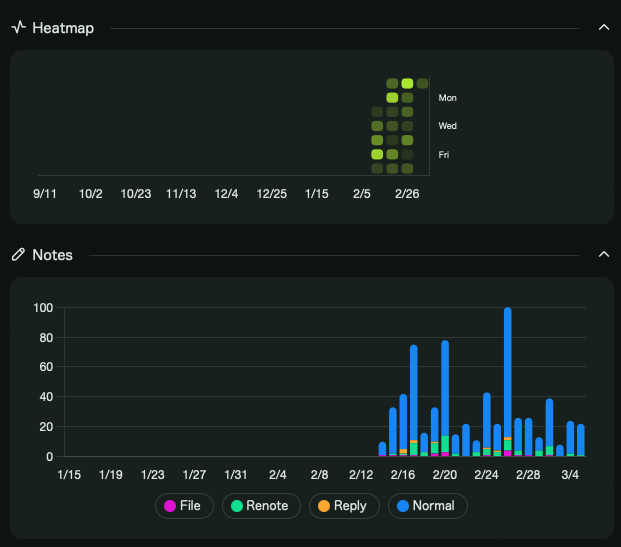Collapse the Notes section chevron
Viewport: 621px width, 547px height.
pyautogui.click(x=604, y=254)
